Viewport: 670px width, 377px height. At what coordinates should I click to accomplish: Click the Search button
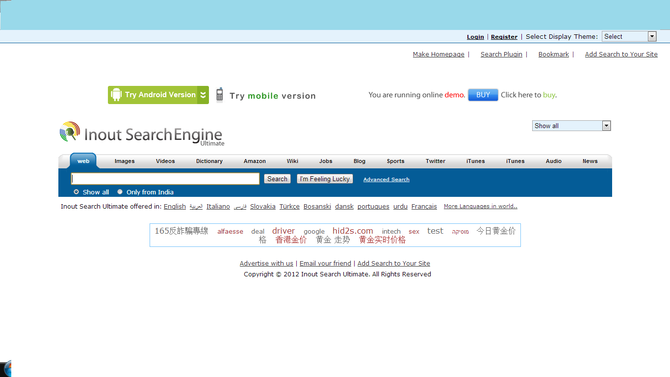click(277, 179)
